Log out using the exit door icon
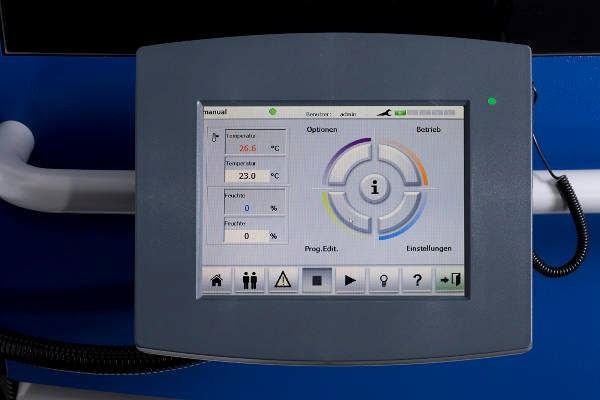Image resolution: width=600 pixels, height=400 pixels. click(450, 281)
